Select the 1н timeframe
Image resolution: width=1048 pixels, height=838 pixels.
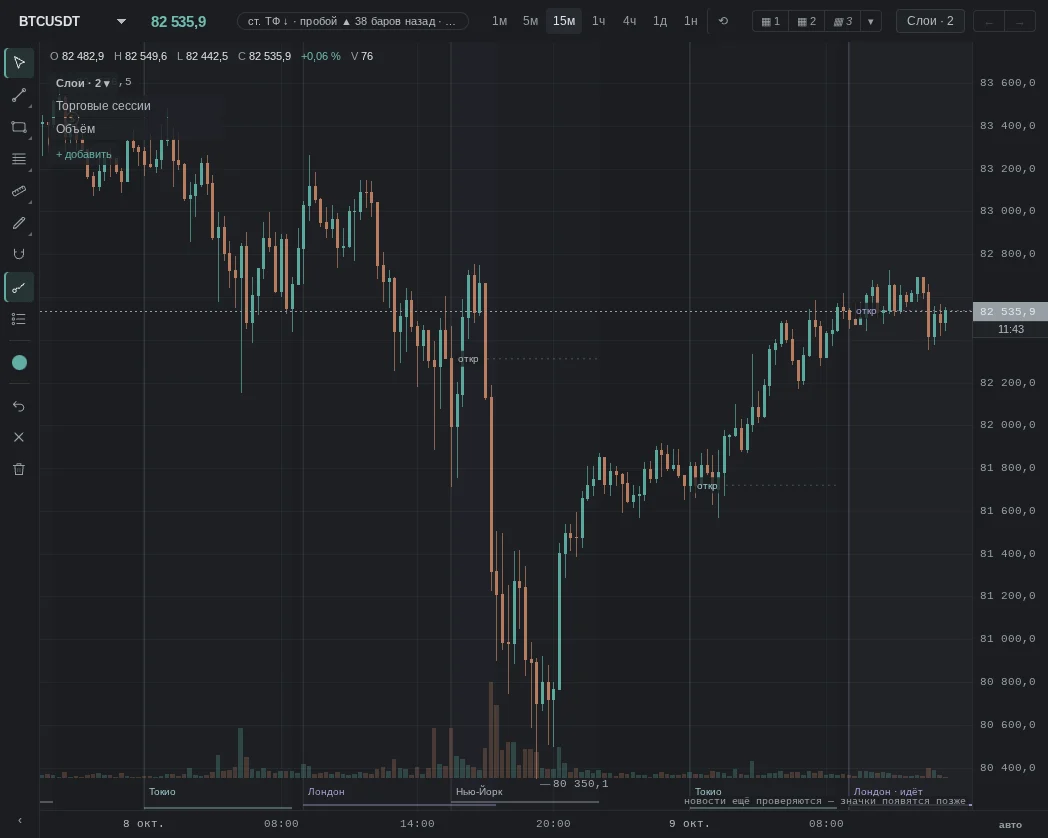tap(691, 21)
